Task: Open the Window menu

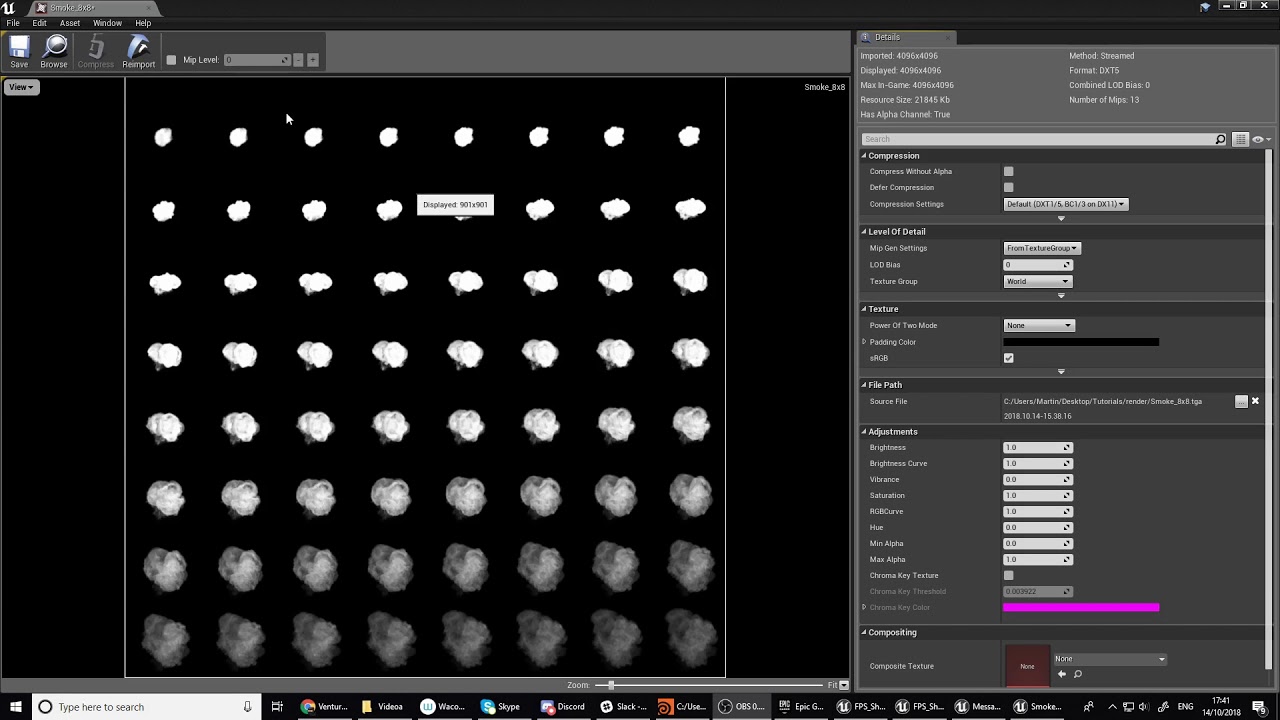Action: (x=107, y=23)
